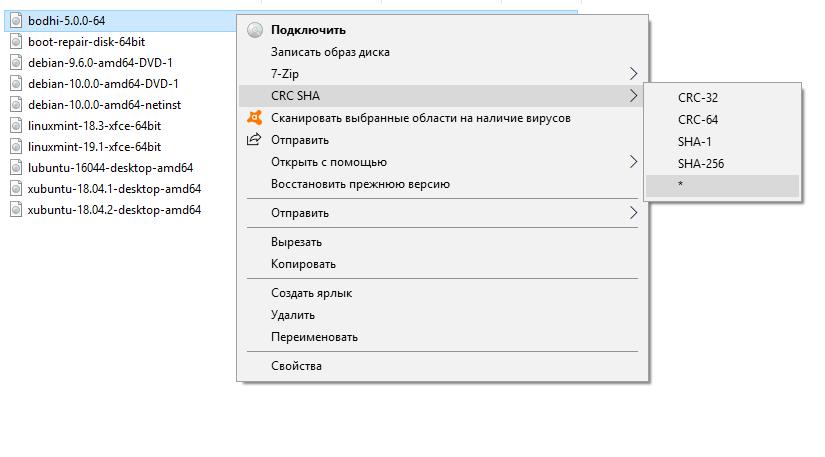Expand the lower Отправить submenu arrow

tap(633, 213)
